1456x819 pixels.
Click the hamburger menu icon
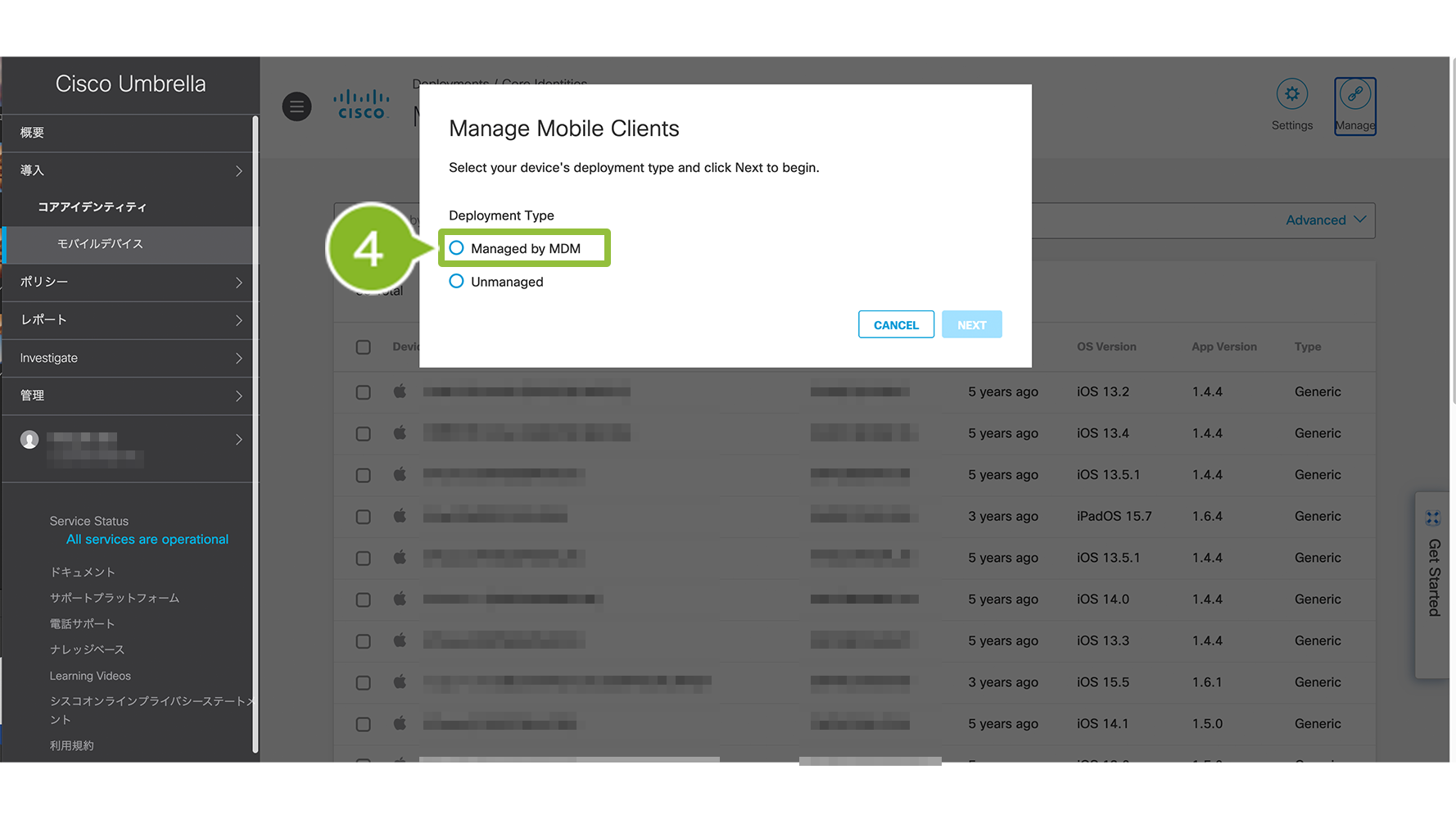pos(296,106)
